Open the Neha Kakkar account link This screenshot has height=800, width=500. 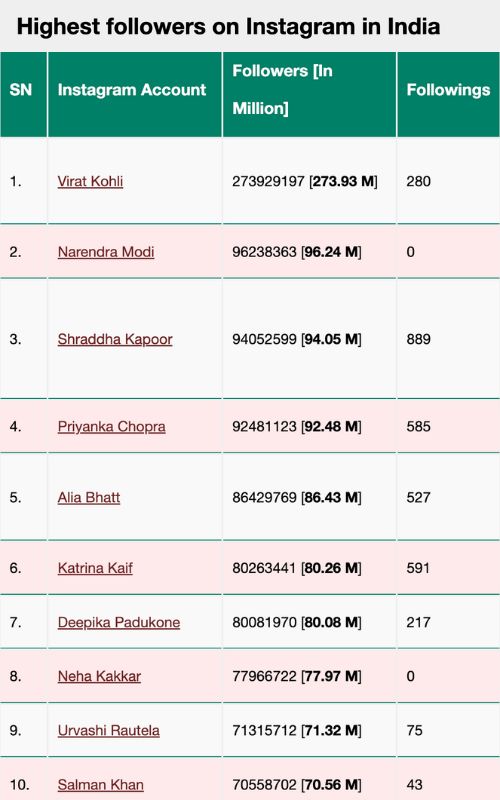pyautogui.click(x=99, y=676)
